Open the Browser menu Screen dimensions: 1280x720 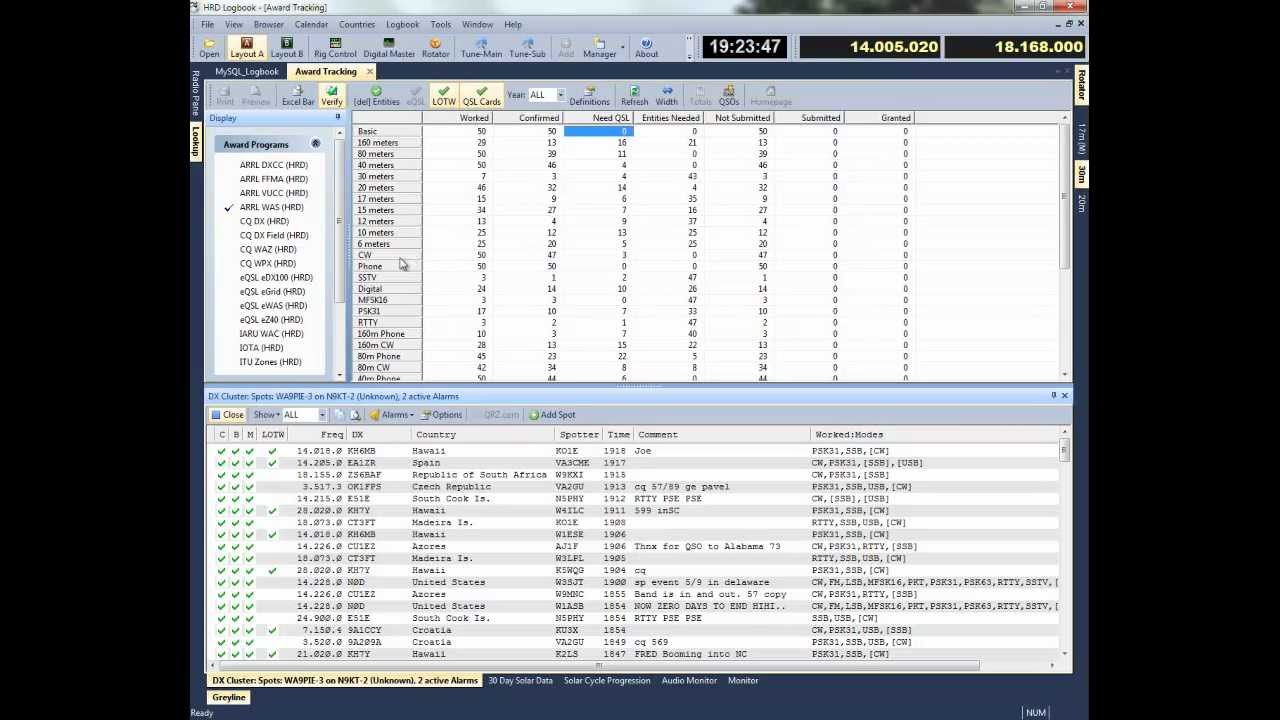(268, 24)
